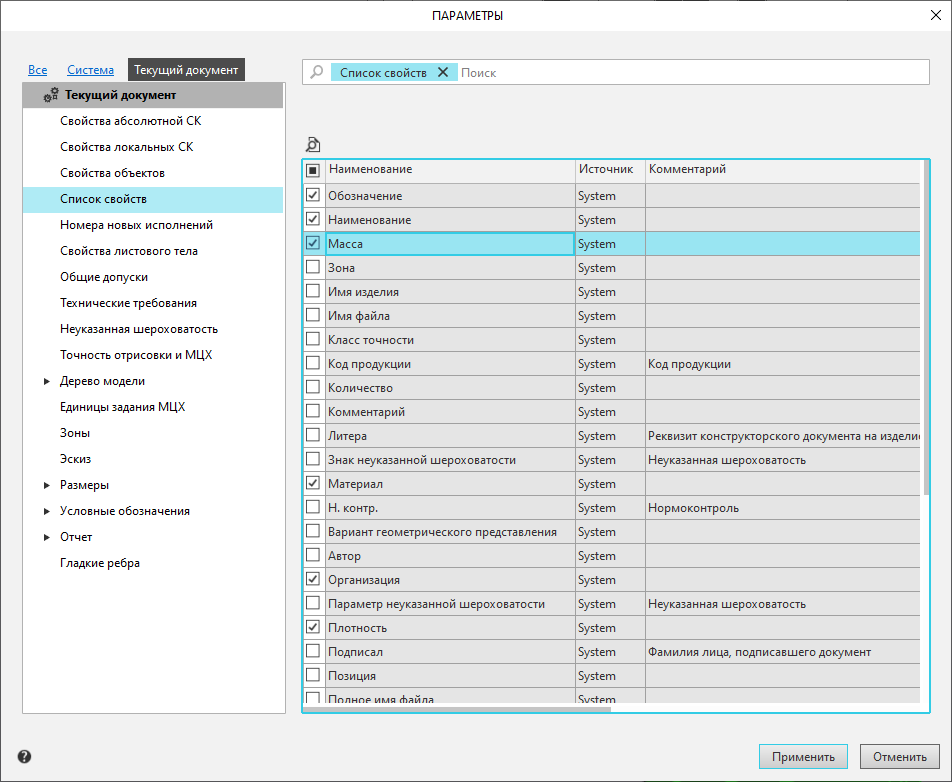Screen dimensions: 952x782
Task: Toggle the select-all checkbox in table header
Action: [x=313, y=170]
